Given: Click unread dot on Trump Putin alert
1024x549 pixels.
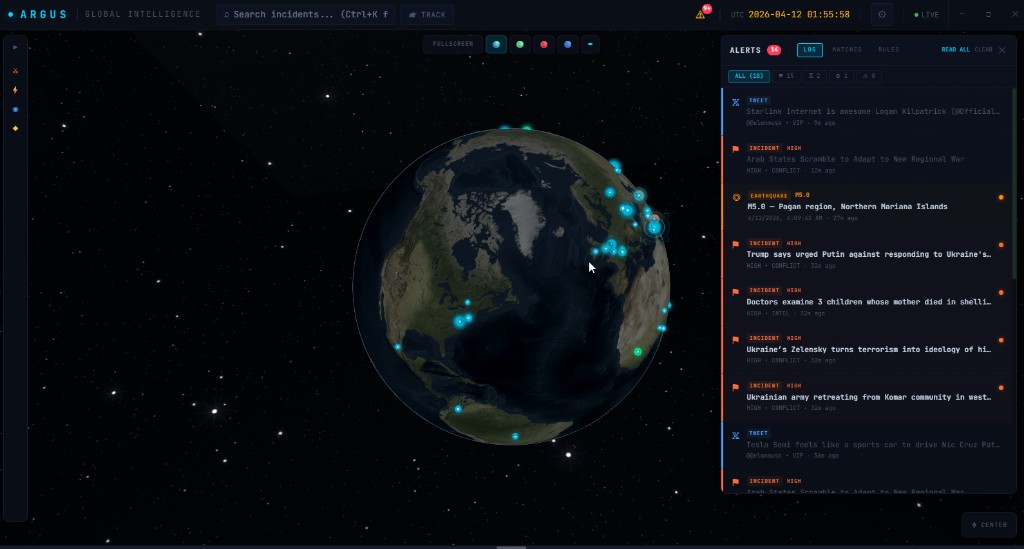Looking at the screenshot, I should pos(1000,245).
